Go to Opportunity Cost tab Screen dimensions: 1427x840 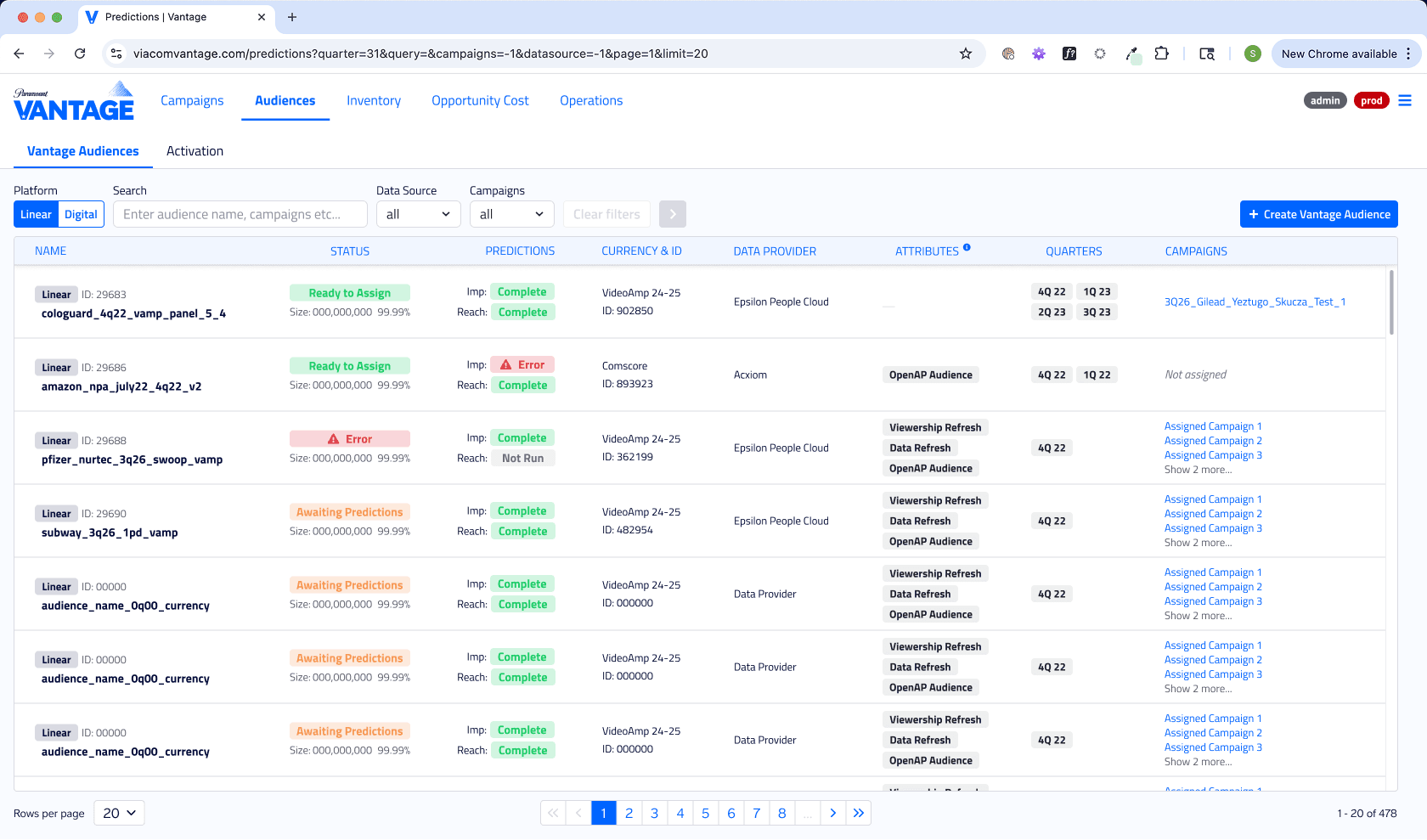pyautogui.click(x=480, y=100)
